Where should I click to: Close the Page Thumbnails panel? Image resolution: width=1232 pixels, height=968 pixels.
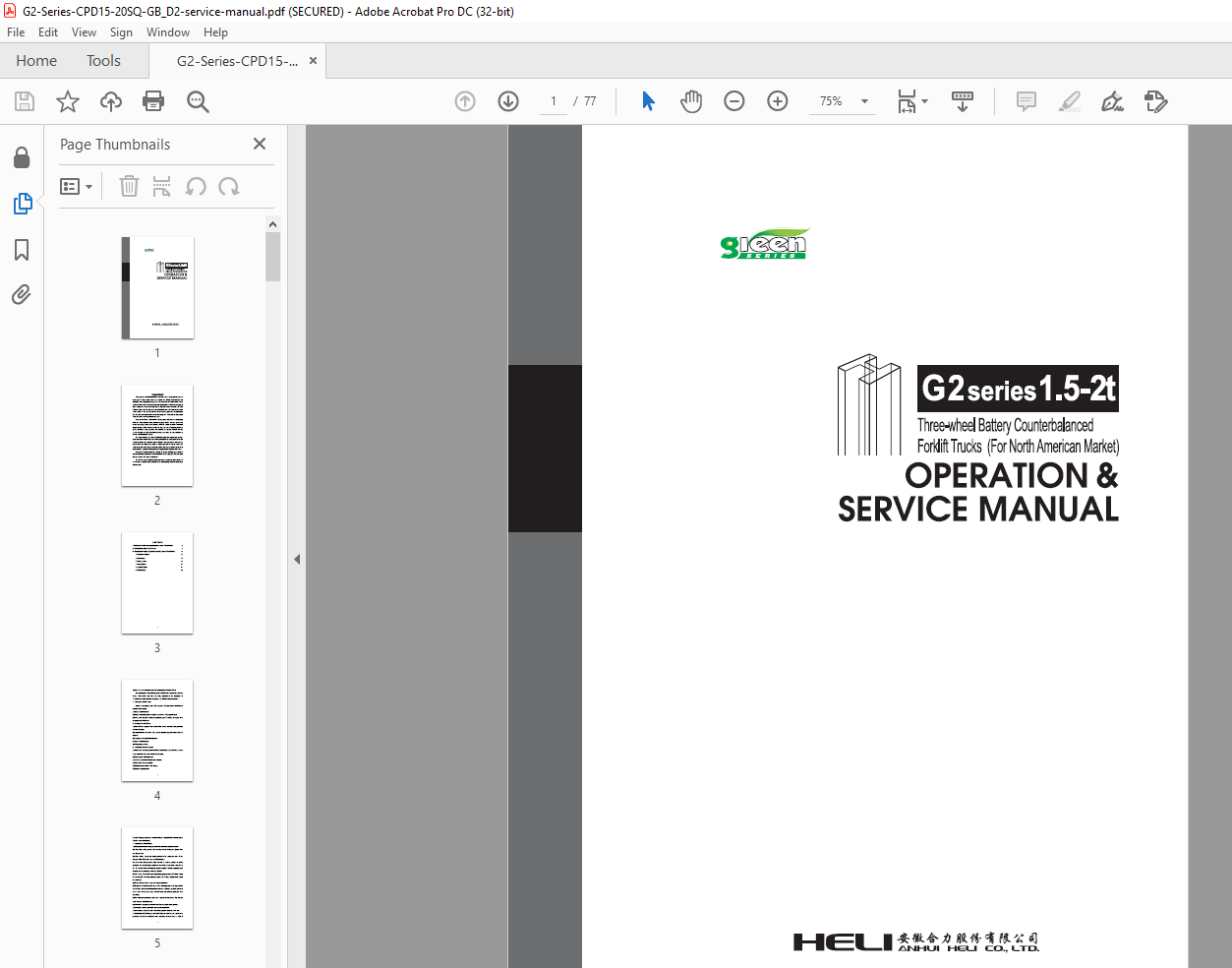(x=260, y=144)
